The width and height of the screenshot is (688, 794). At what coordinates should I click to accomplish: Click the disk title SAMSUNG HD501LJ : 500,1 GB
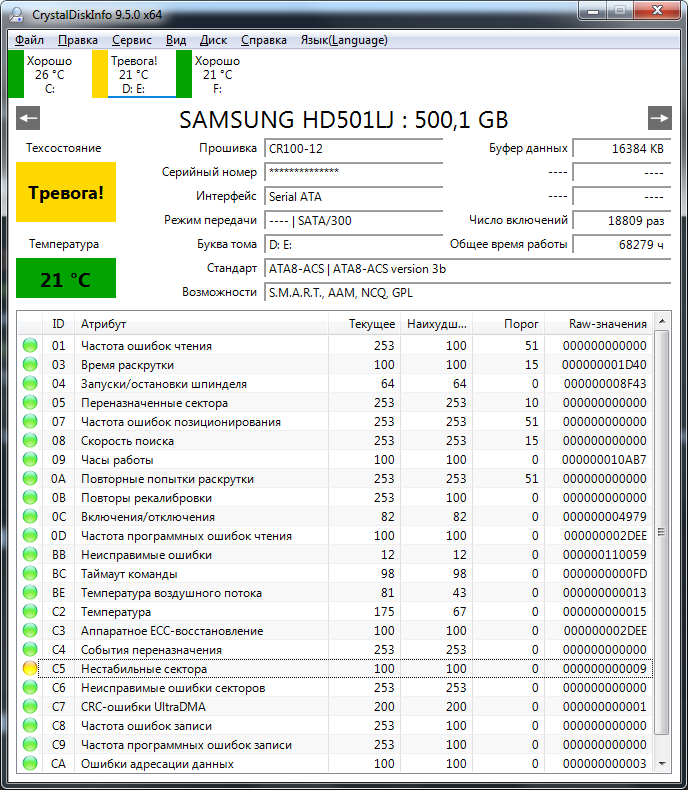point(344,120)
